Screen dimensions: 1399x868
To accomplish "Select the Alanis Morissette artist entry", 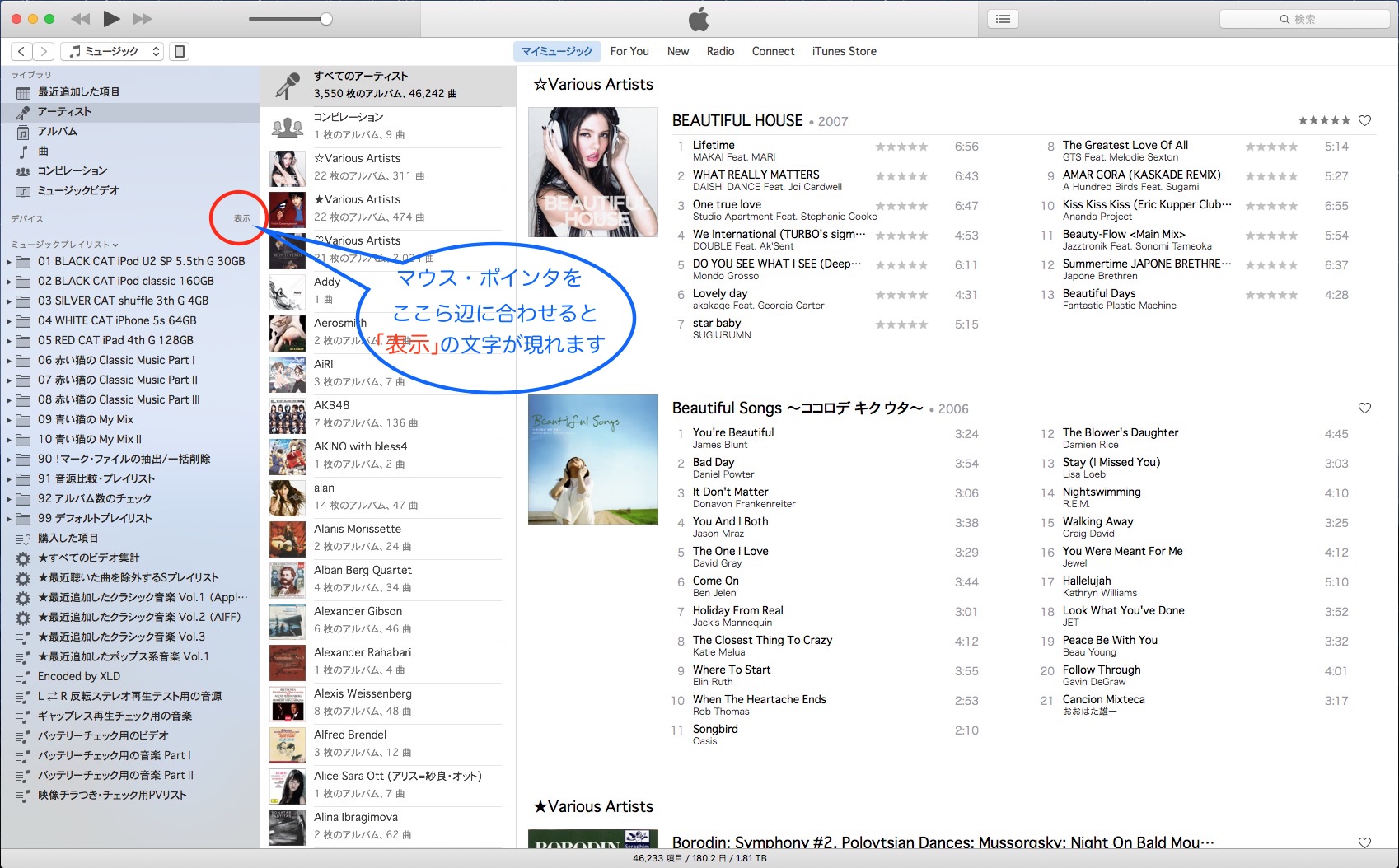I will coord(388,539).
